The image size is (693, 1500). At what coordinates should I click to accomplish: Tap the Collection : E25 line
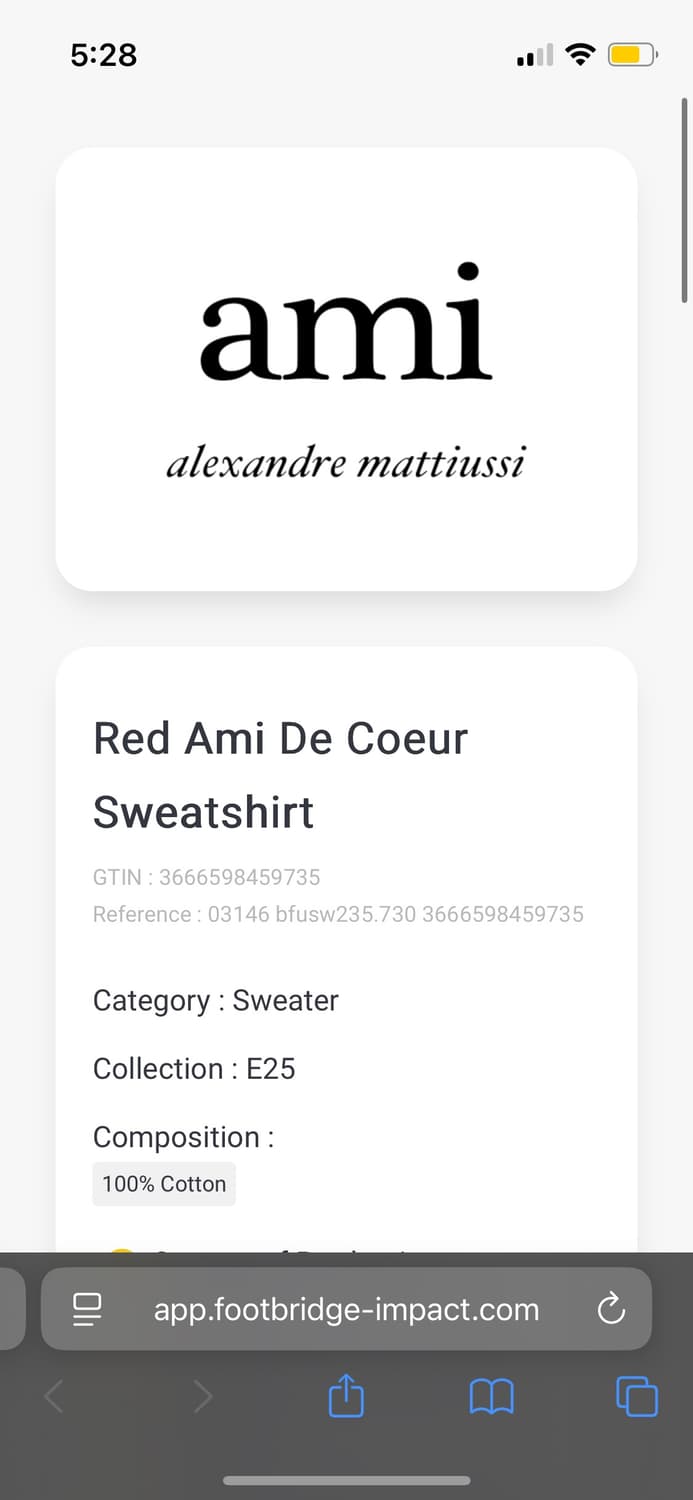[x=194, y=1069]
